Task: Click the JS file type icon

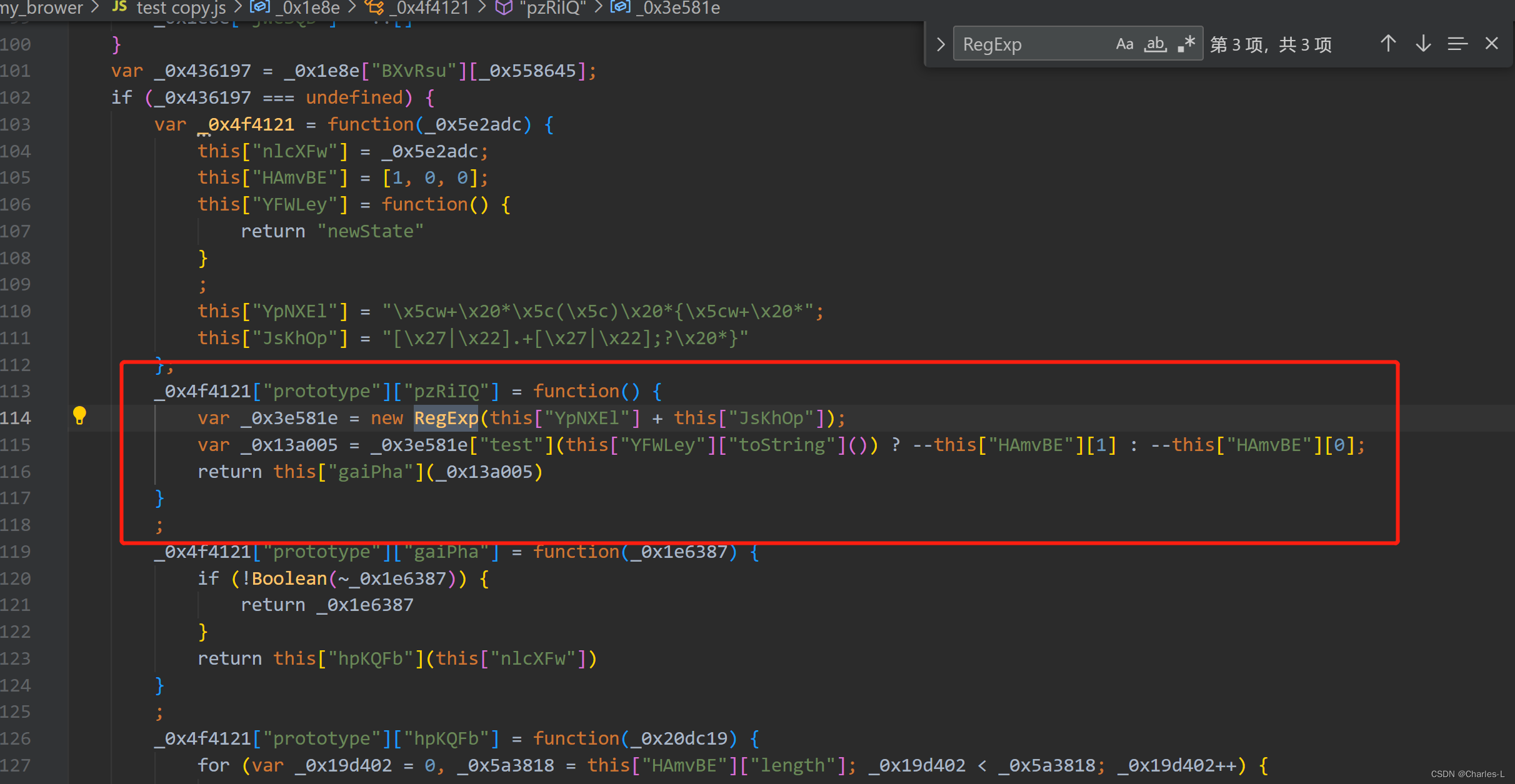Action: click(119, 7)
